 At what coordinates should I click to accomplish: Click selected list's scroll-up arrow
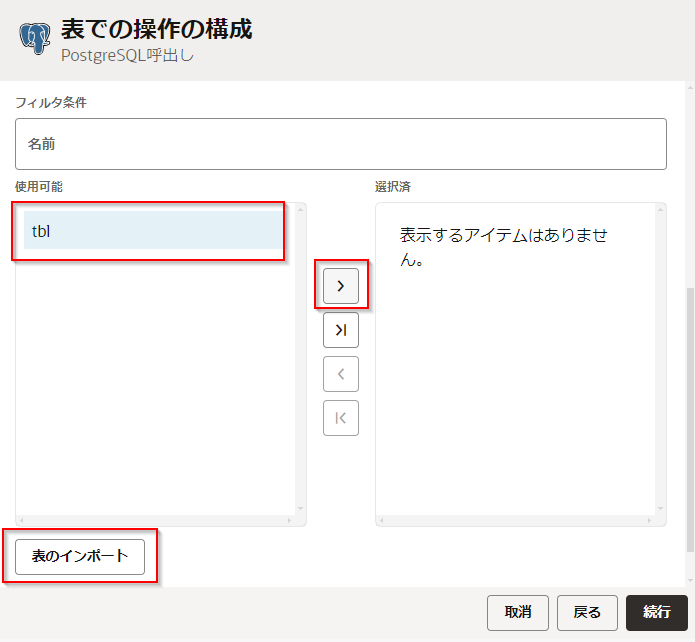click(660, 209)
